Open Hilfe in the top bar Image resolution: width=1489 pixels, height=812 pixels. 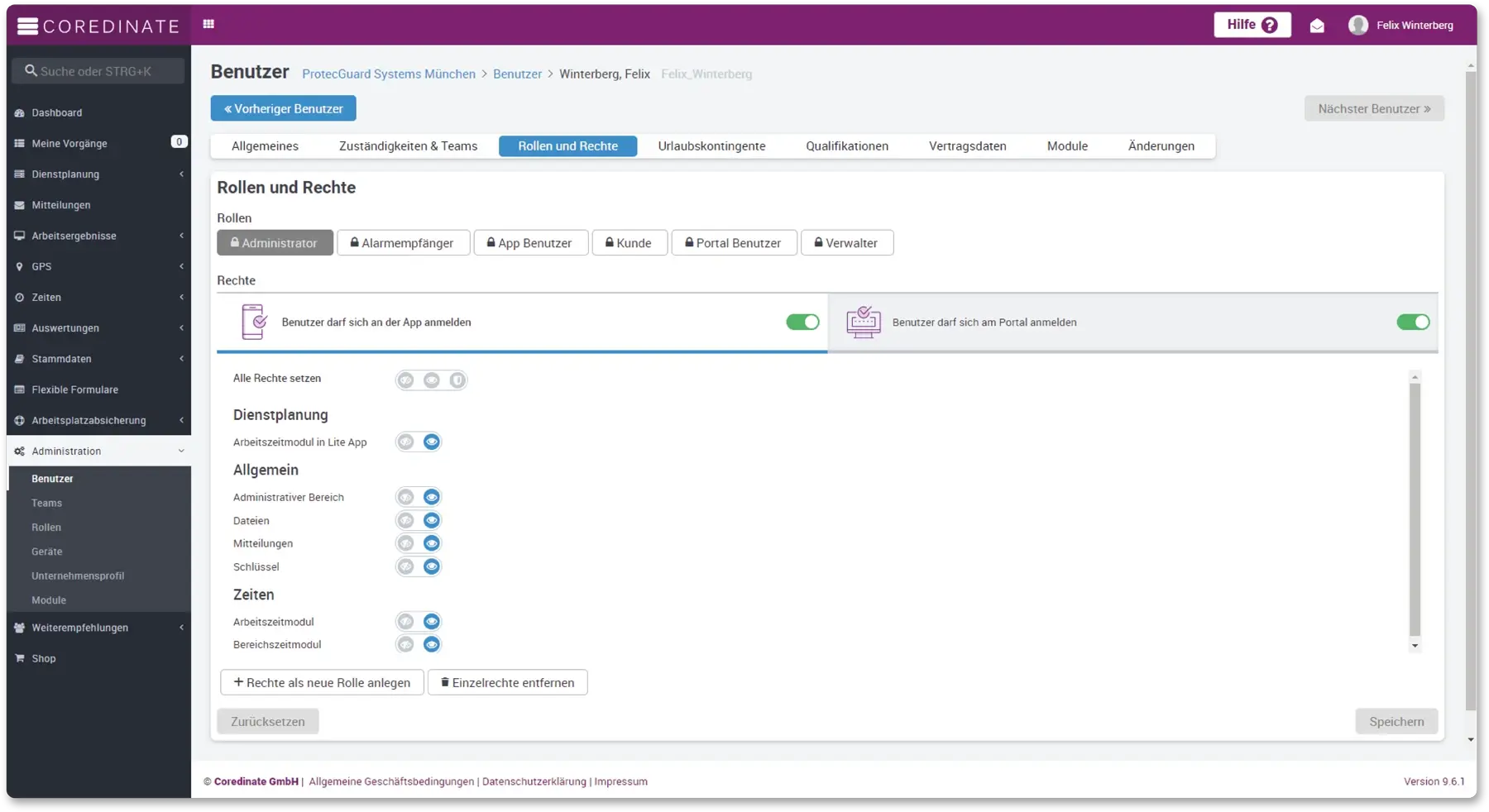point(1252,25)
